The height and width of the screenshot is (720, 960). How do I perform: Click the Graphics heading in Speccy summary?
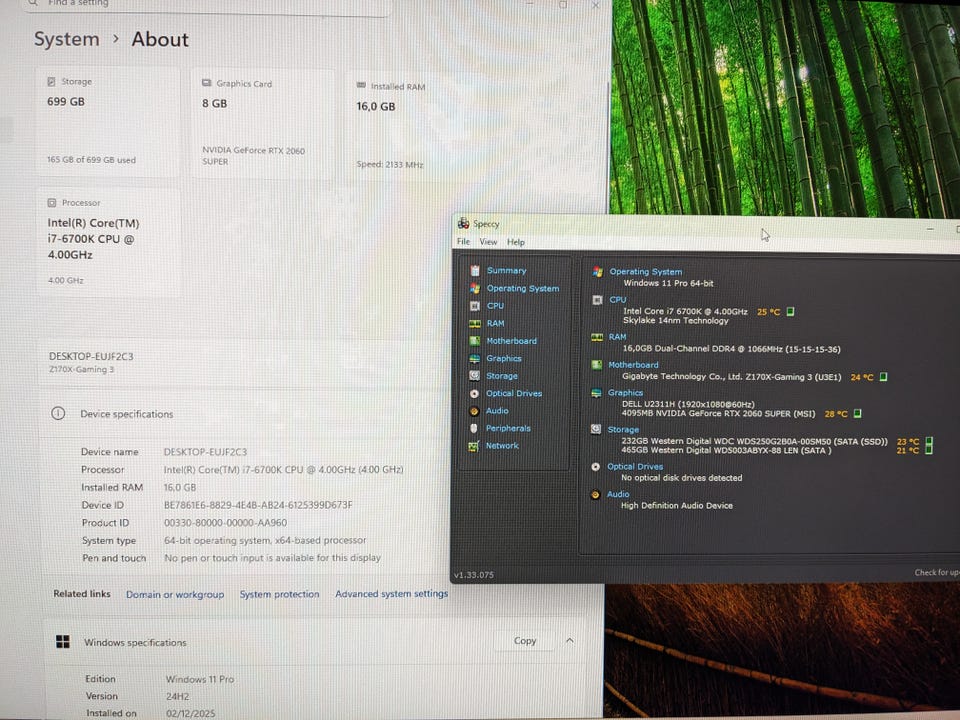pyautogui.click(x=625, y=392)
